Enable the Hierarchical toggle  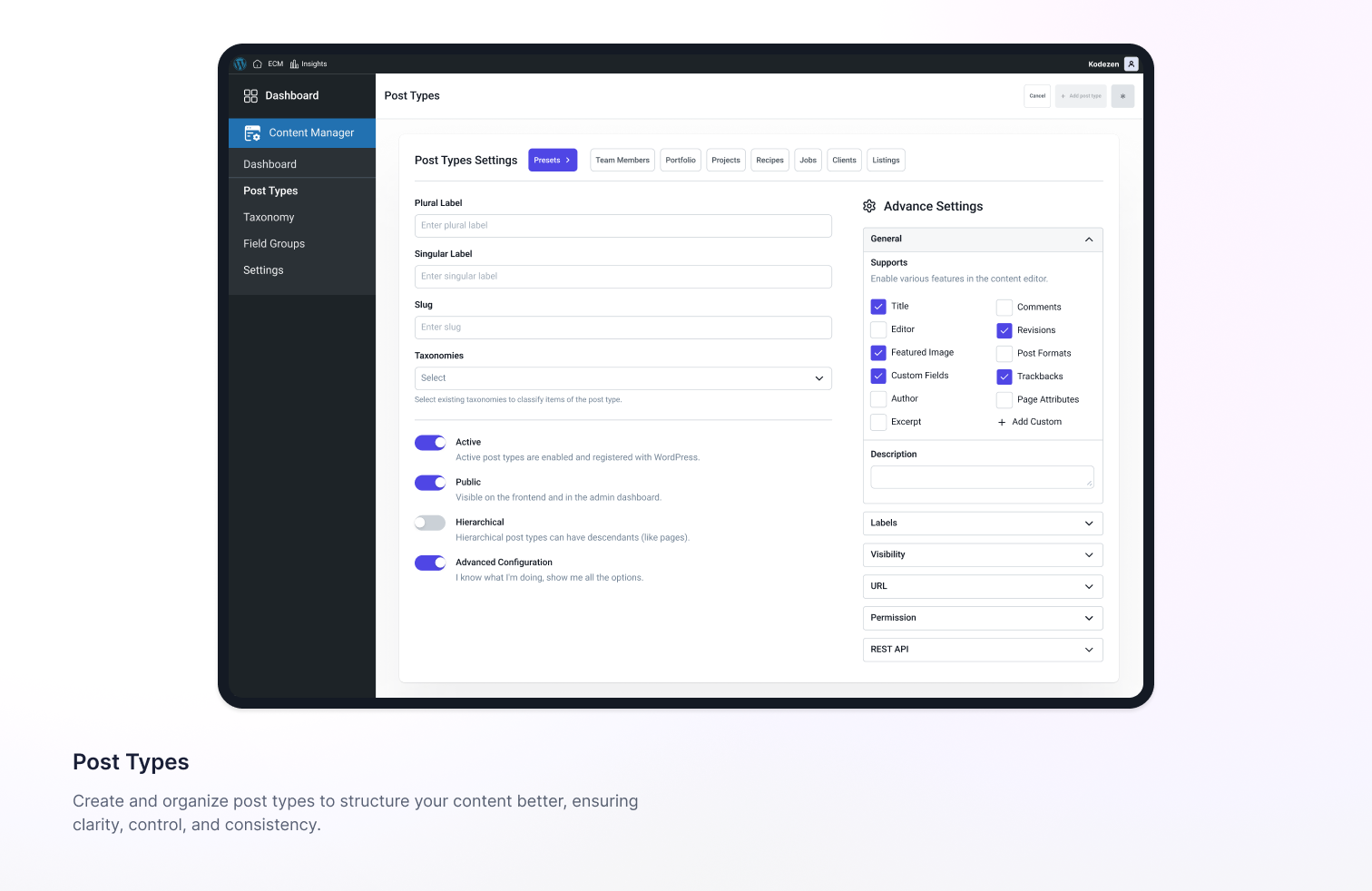click(429, 523)
